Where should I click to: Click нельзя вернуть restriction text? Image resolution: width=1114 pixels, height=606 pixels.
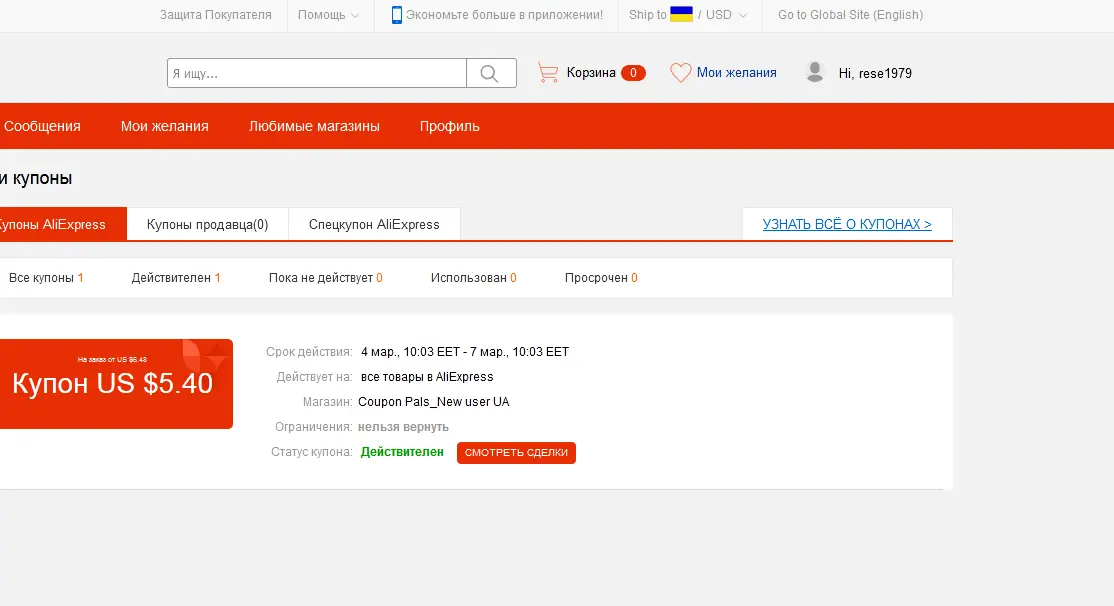pyautogui.click(x=404, y=427)
